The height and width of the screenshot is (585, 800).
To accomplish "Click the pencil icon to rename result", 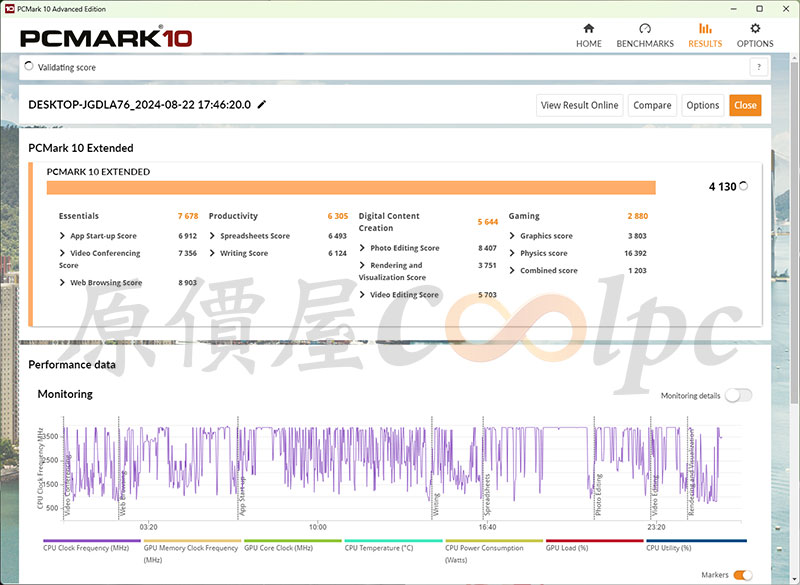I will tap(262, 105).
